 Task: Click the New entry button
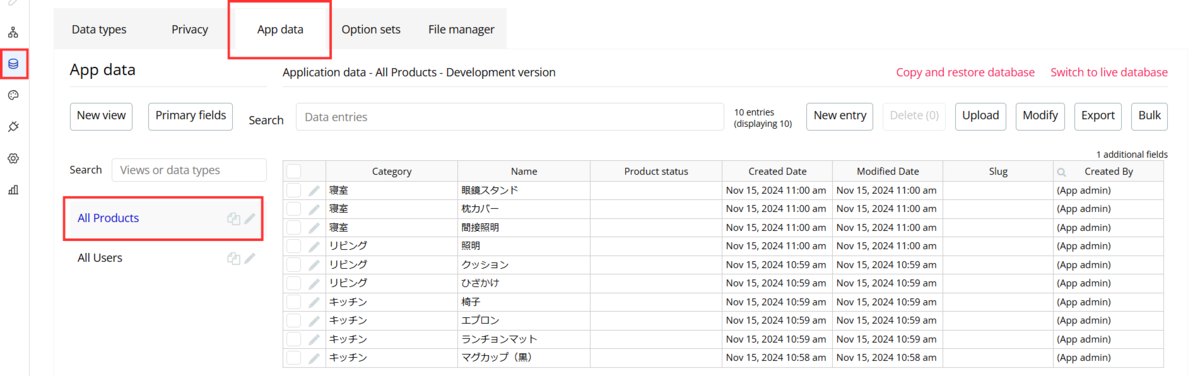tap(840, 116)
